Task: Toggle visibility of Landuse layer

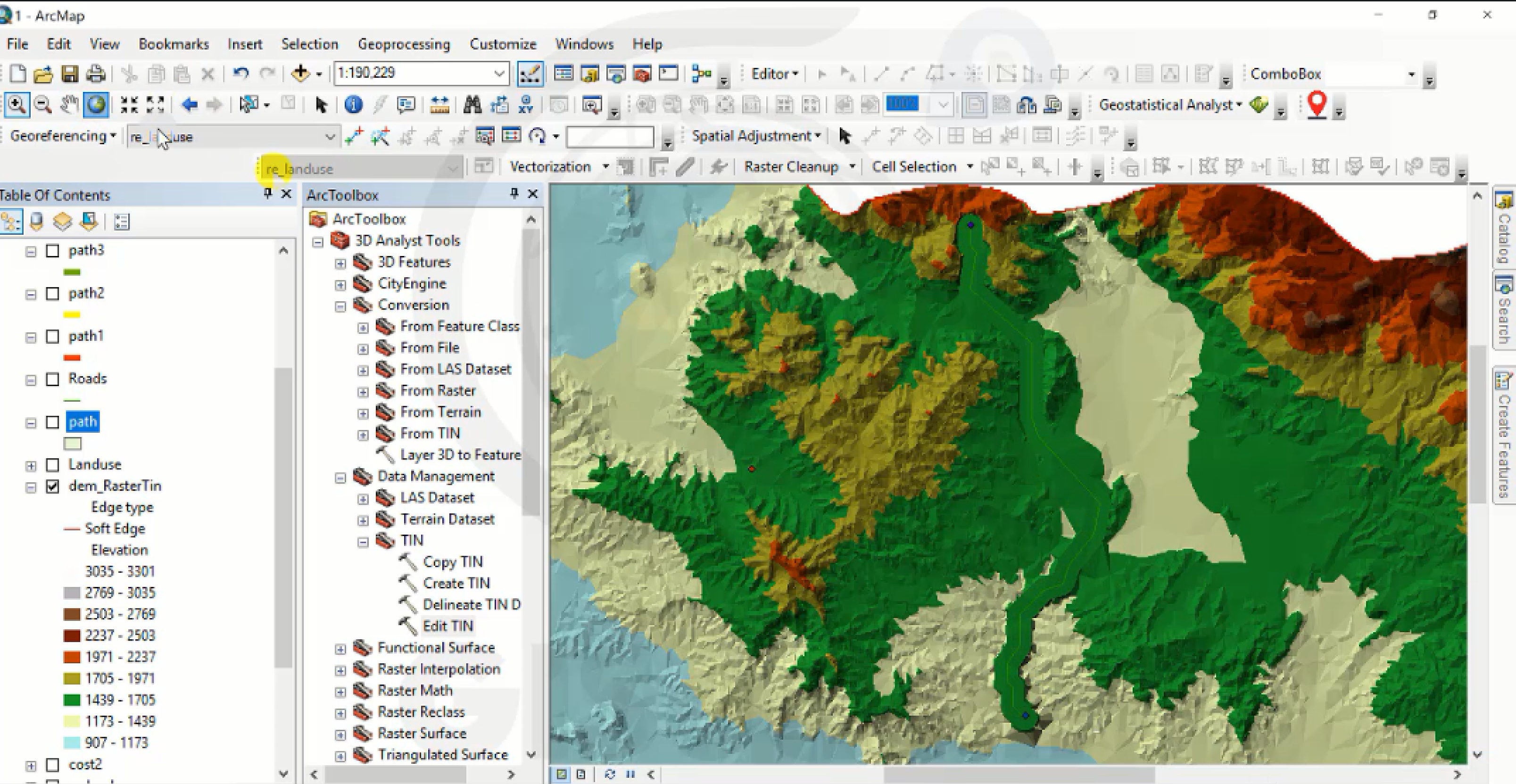Action: pos(53,464)
